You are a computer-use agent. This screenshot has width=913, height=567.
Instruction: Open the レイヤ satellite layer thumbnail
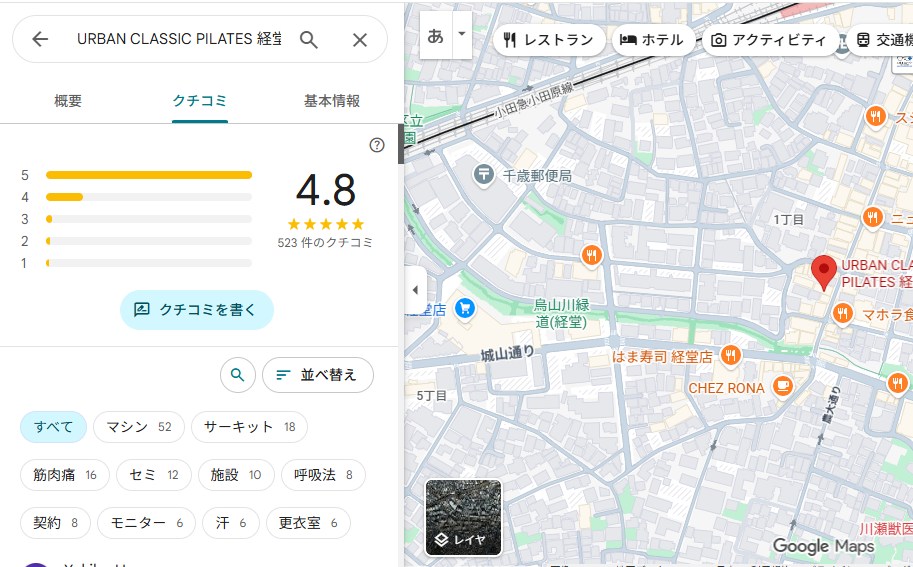[x=463, y=517]
